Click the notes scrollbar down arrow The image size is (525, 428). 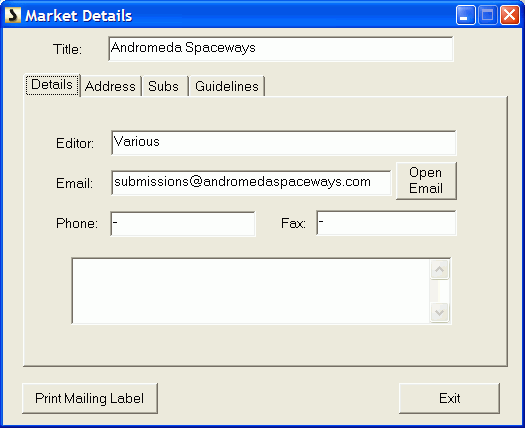click(439, 312)
